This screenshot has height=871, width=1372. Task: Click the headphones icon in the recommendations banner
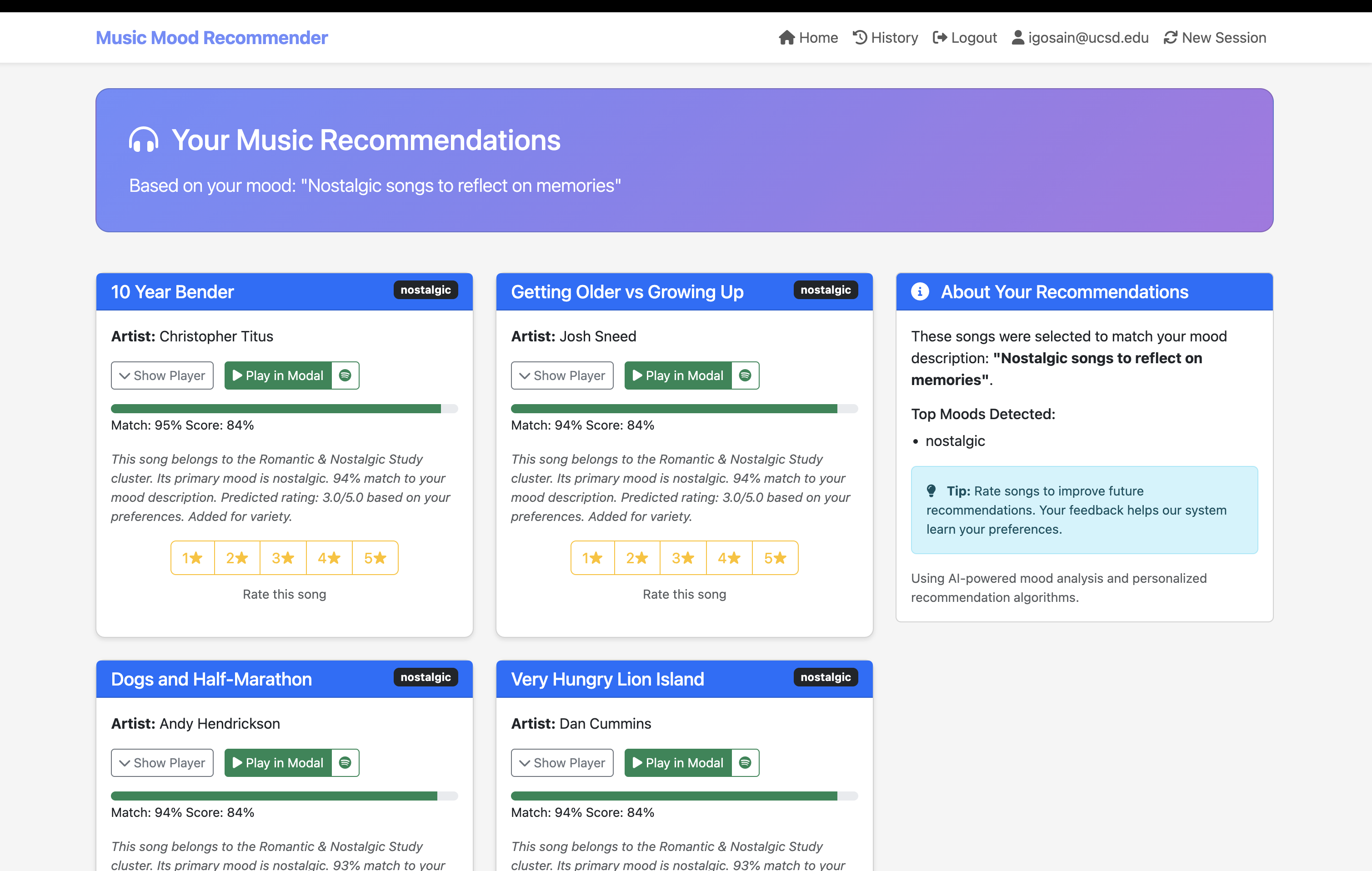[x=143, y=140]
